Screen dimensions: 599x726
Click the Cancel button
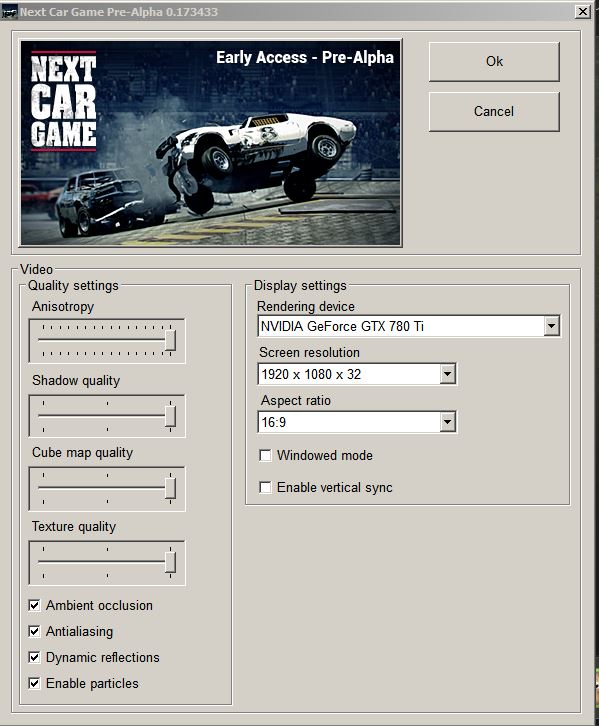tap(494, 112)
